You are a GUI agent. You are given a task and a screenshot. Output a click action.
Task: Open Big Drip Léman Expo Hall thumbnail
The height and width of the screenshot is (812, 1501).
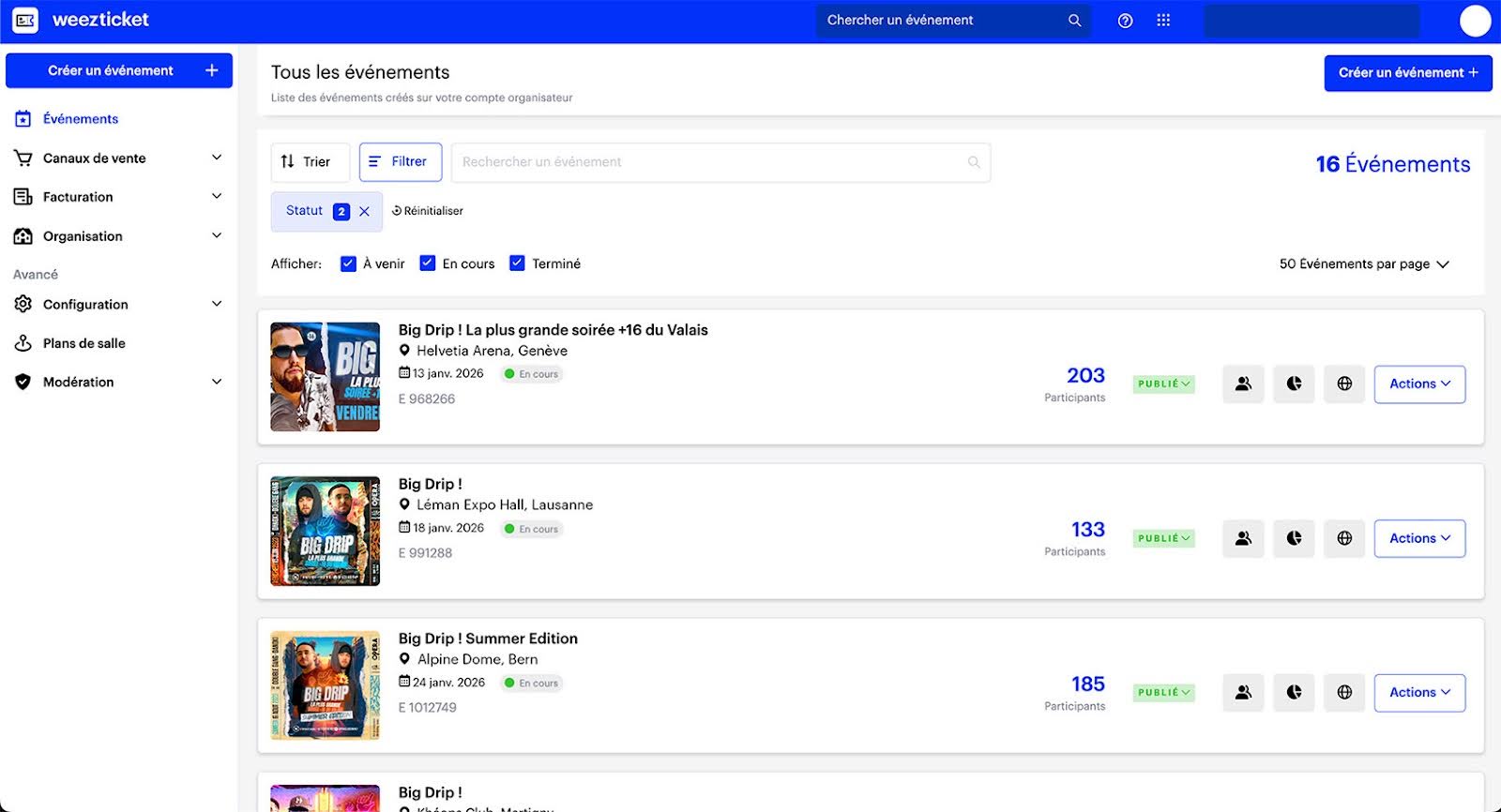[x=326, y=532]
